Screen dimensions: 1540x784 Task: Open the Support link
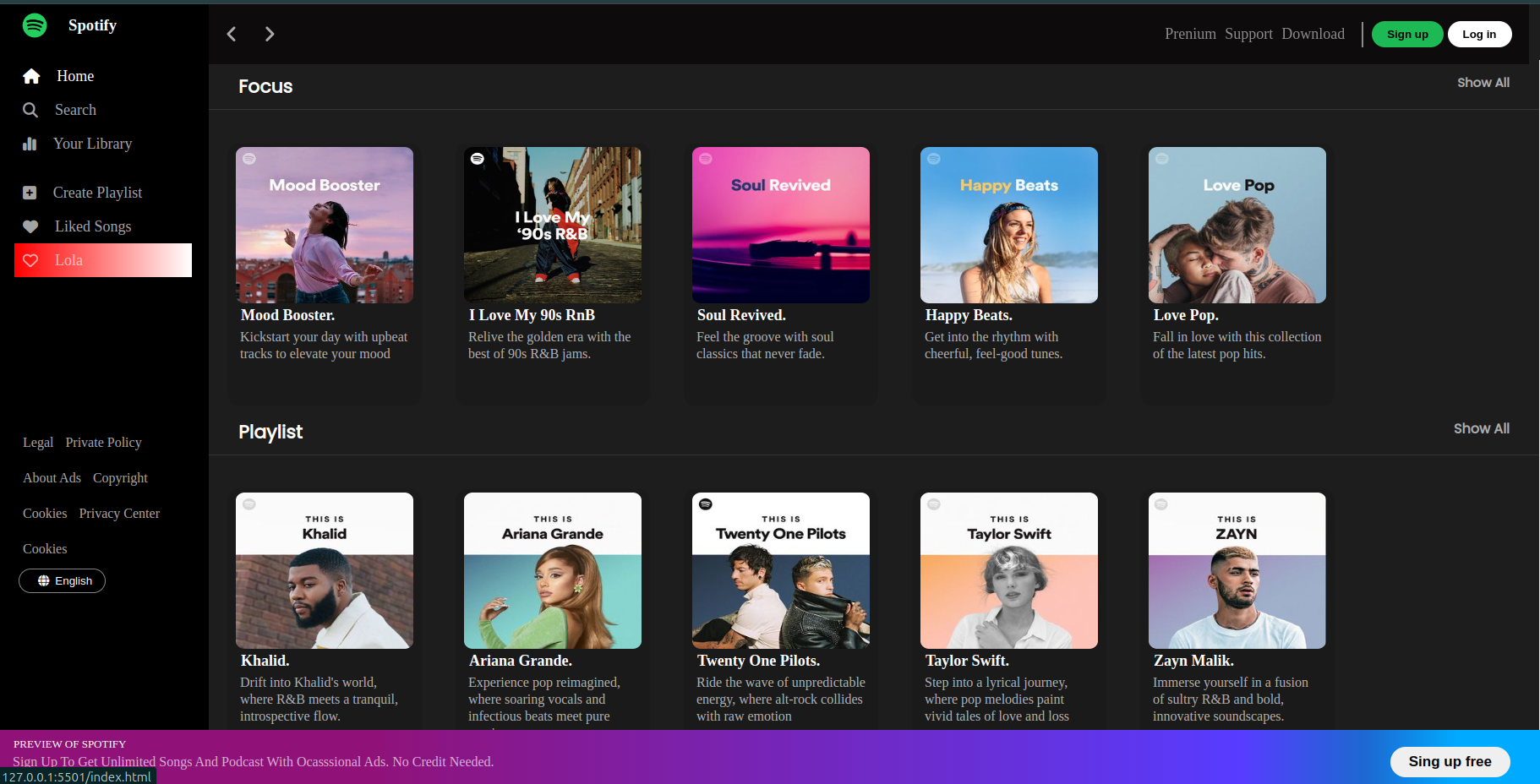(x=1248, y=34)
